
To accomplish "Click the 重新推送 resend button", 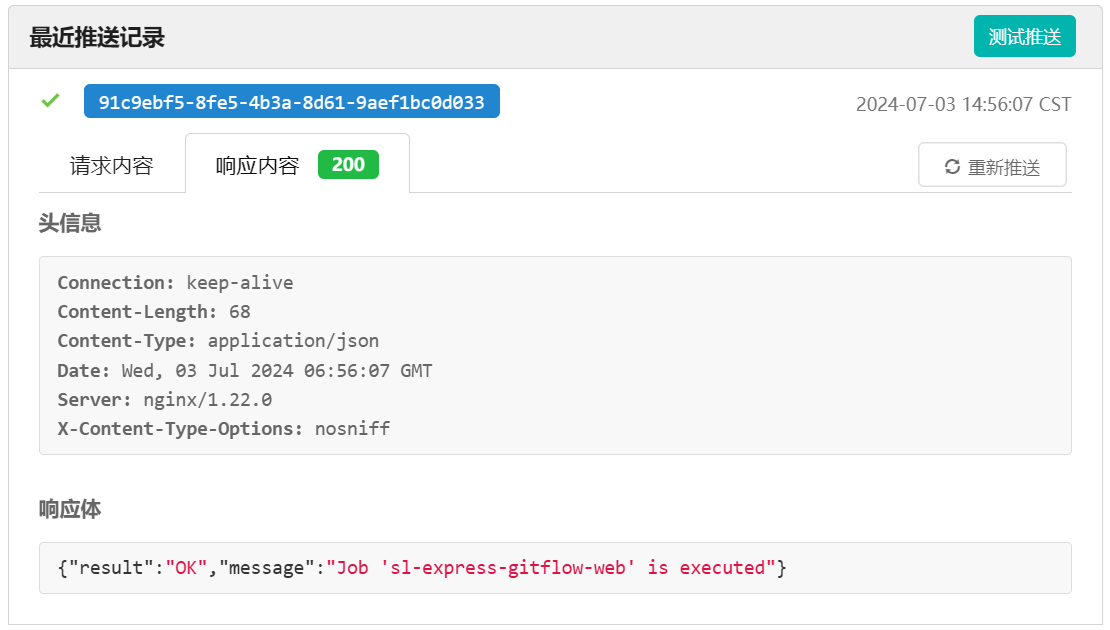I will pos(992,165).
